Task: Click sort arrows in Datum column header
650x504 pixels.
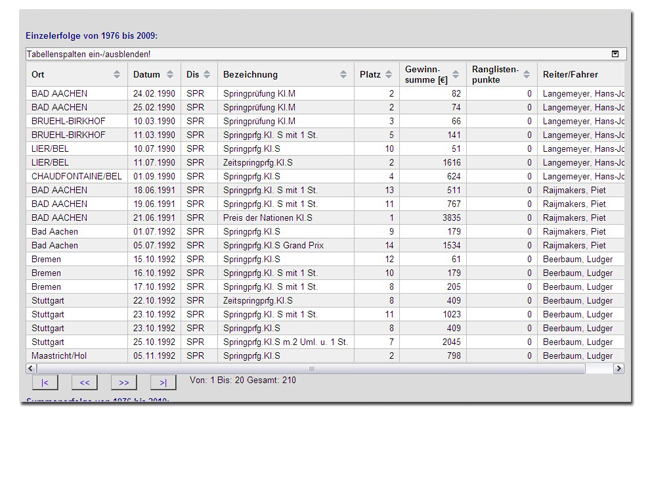Action: pos(170,75)
